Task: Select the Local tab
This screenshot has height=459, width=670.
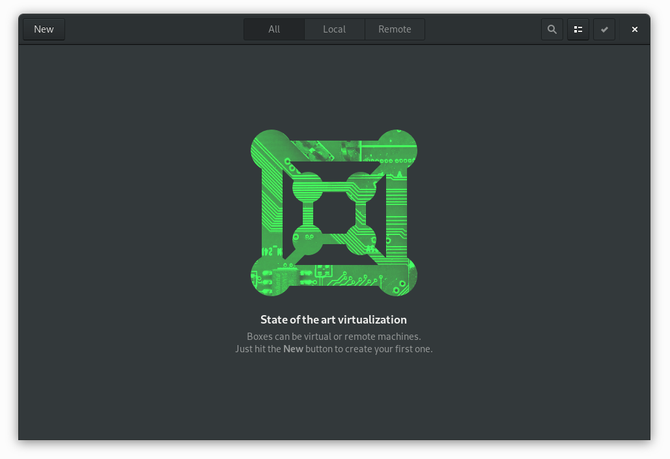Action: pyautogui.click(x=334, y=29)
